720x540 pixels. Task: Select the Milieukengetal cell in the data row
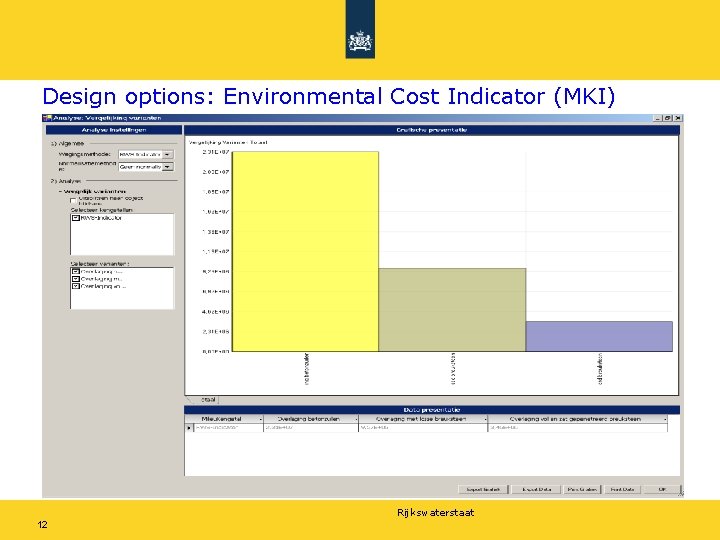click(228, 428)
